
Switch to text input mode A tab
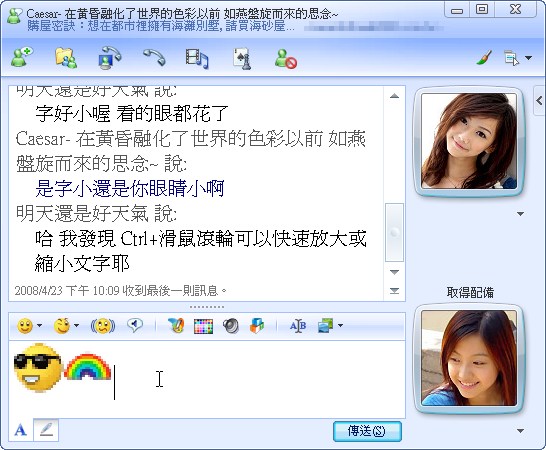point(21,430)
